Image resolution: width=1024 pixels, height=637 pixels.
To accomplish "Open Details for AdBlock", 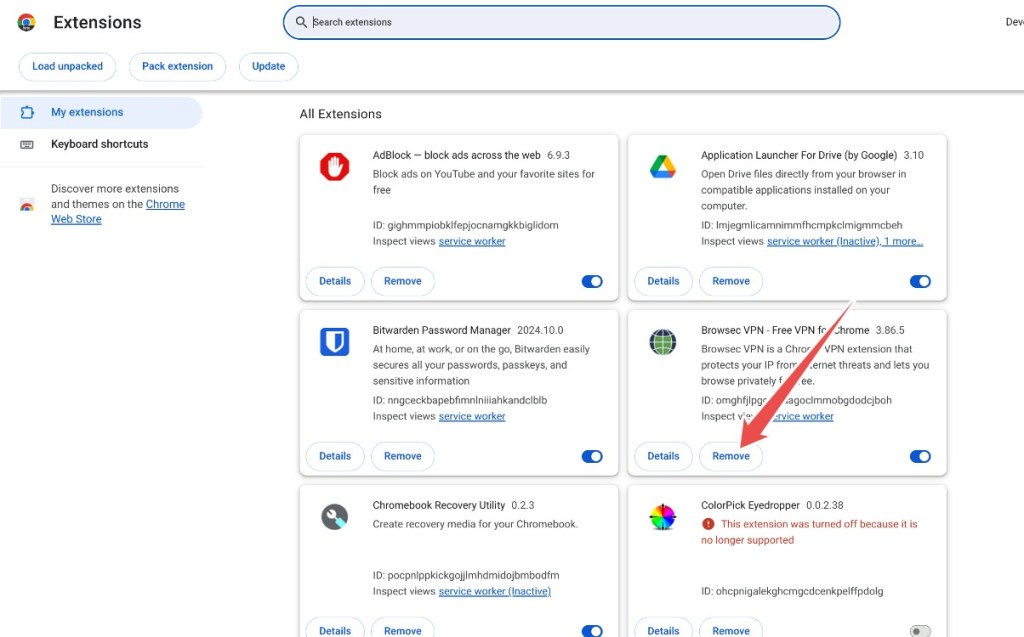I will [335, 282].
